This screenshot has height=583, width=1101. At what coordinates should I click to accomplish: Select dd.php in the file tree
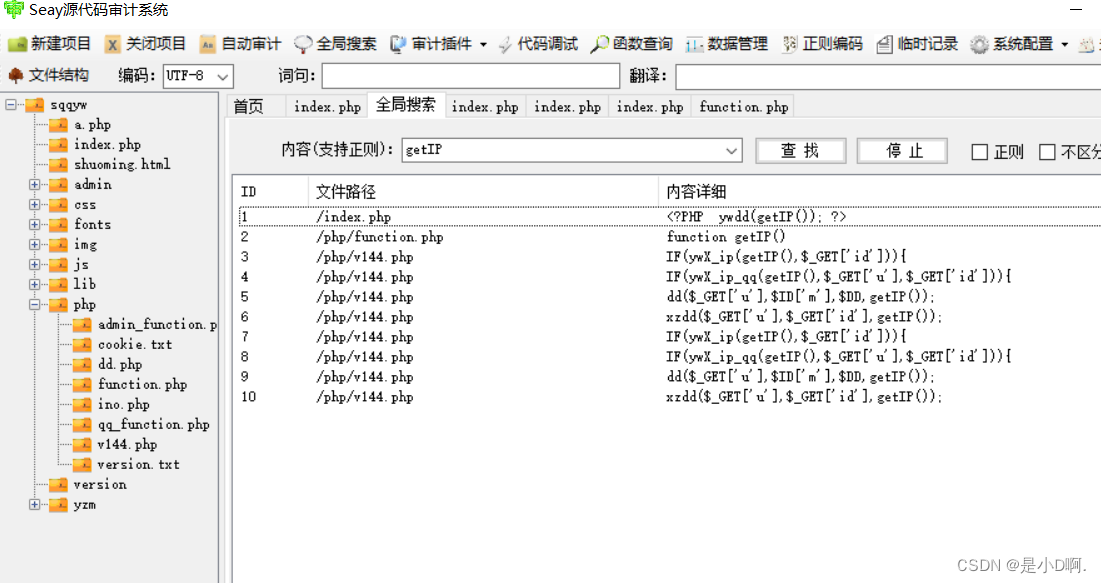click(x=119, y=365)
